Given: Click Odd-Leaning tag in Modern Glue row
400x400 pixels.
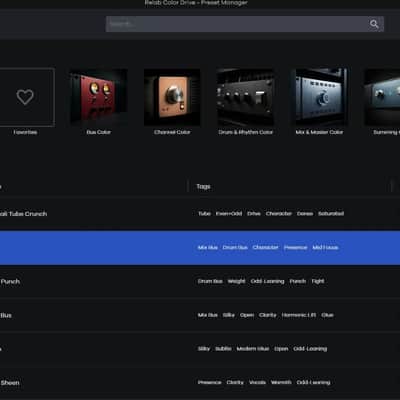Looking at the screenshot, I should (310, 349).
